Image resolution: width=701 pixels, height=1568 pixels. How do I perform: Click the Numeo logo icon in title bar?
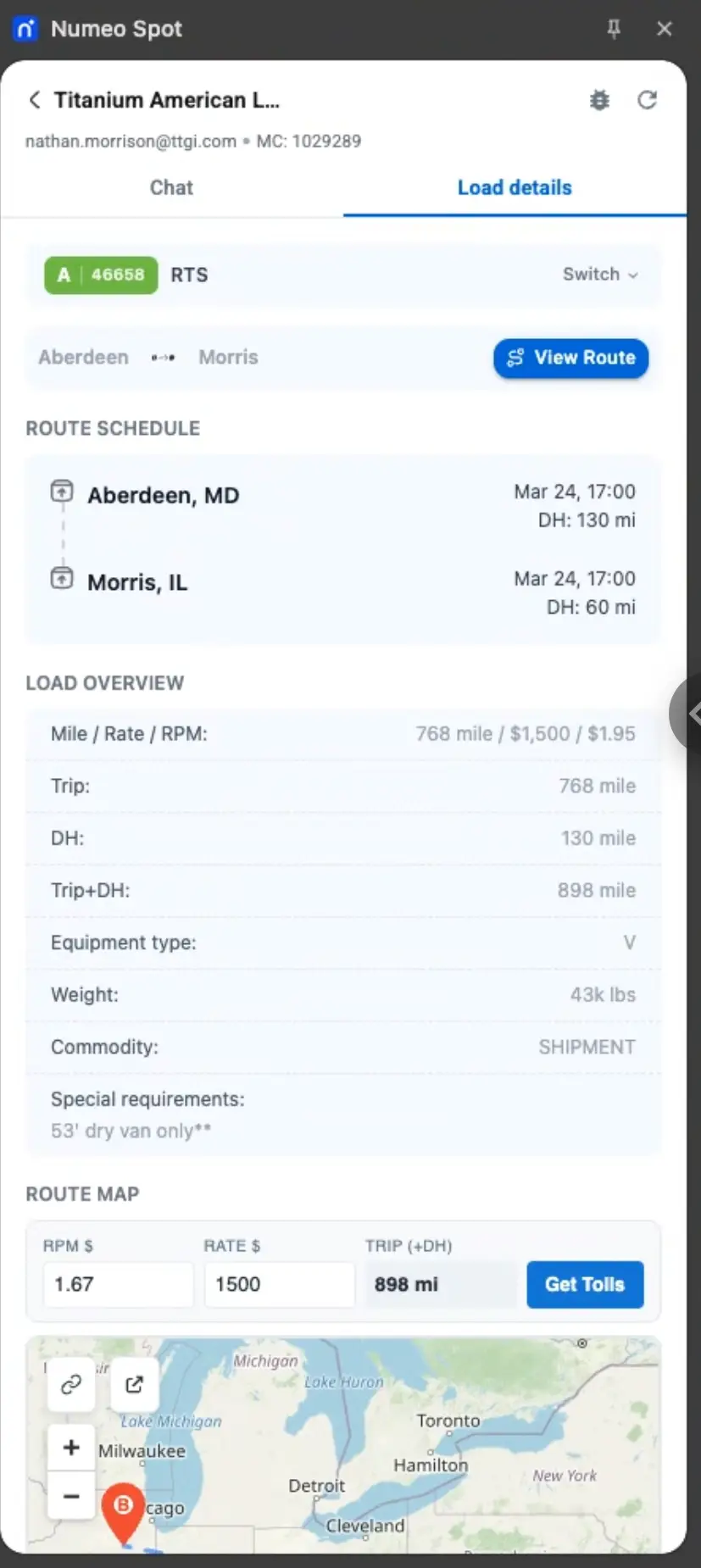25,29
